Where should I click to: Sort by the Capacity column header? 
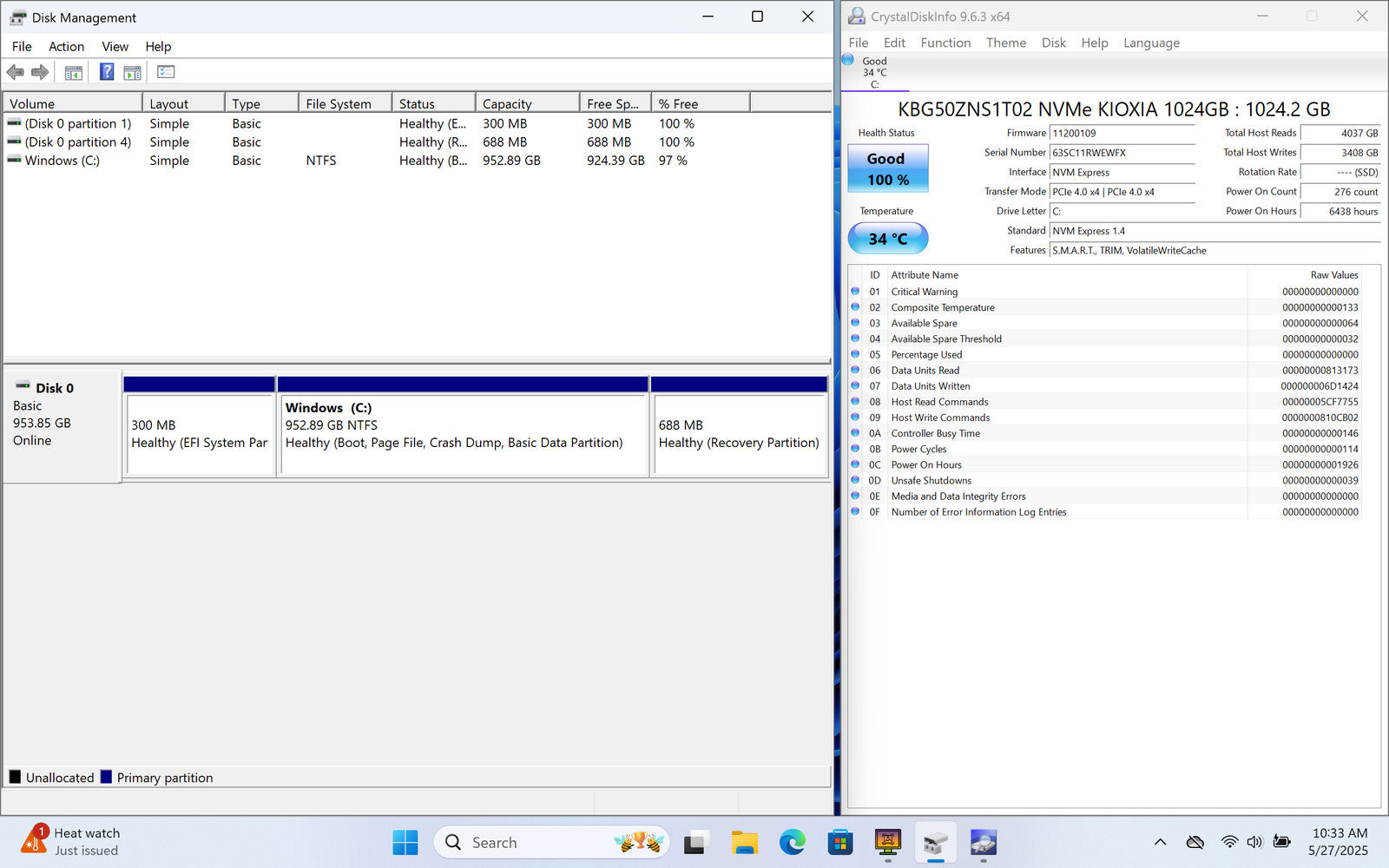528,103
